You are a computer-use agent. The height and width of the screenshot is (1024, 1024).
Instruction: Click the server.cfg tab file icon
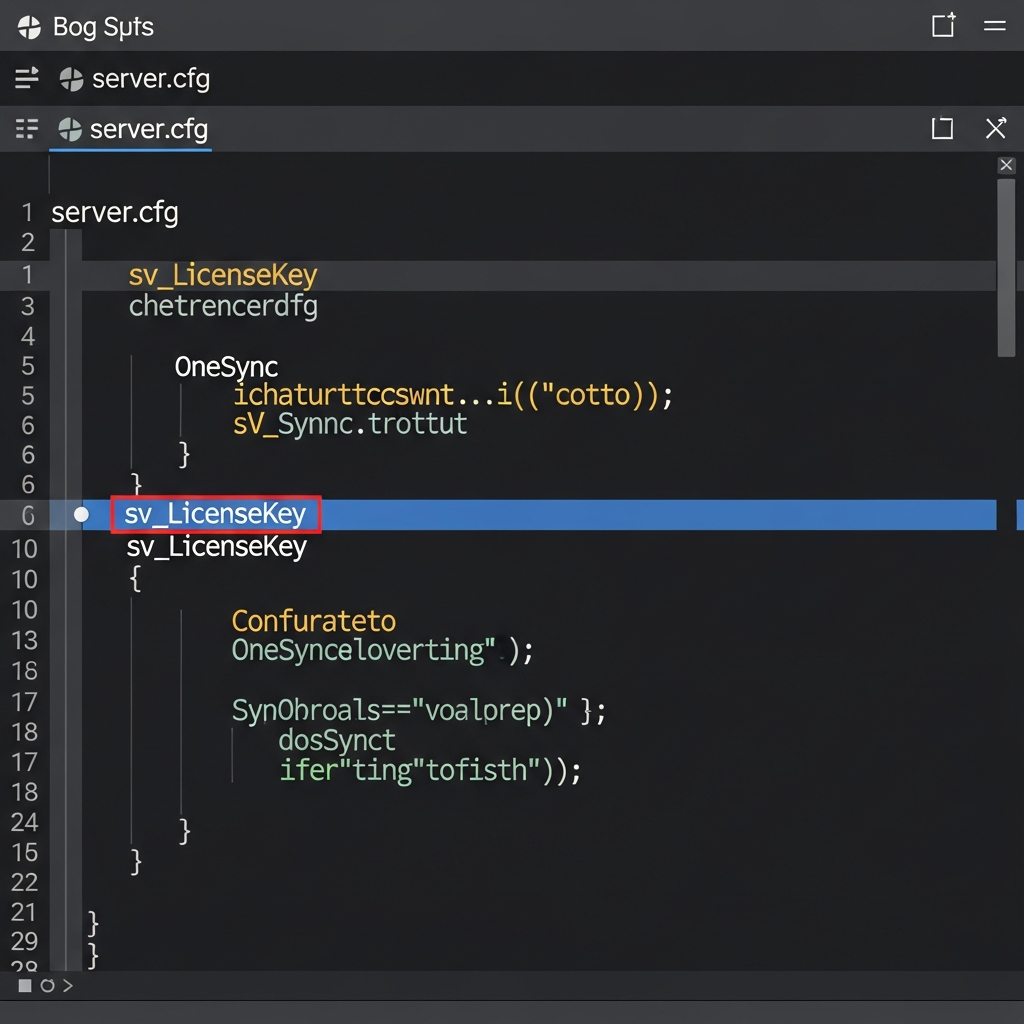point(70,129)
